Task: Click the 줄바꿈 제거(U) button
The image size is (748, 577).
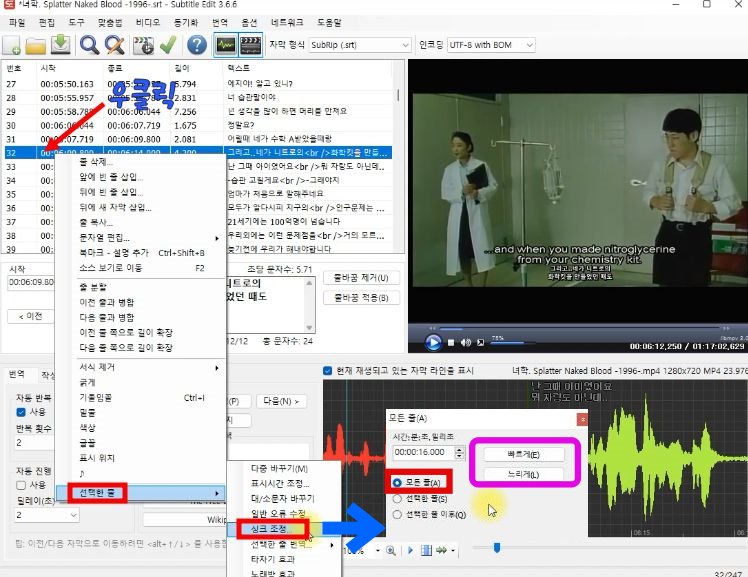Action: (361, 278)
